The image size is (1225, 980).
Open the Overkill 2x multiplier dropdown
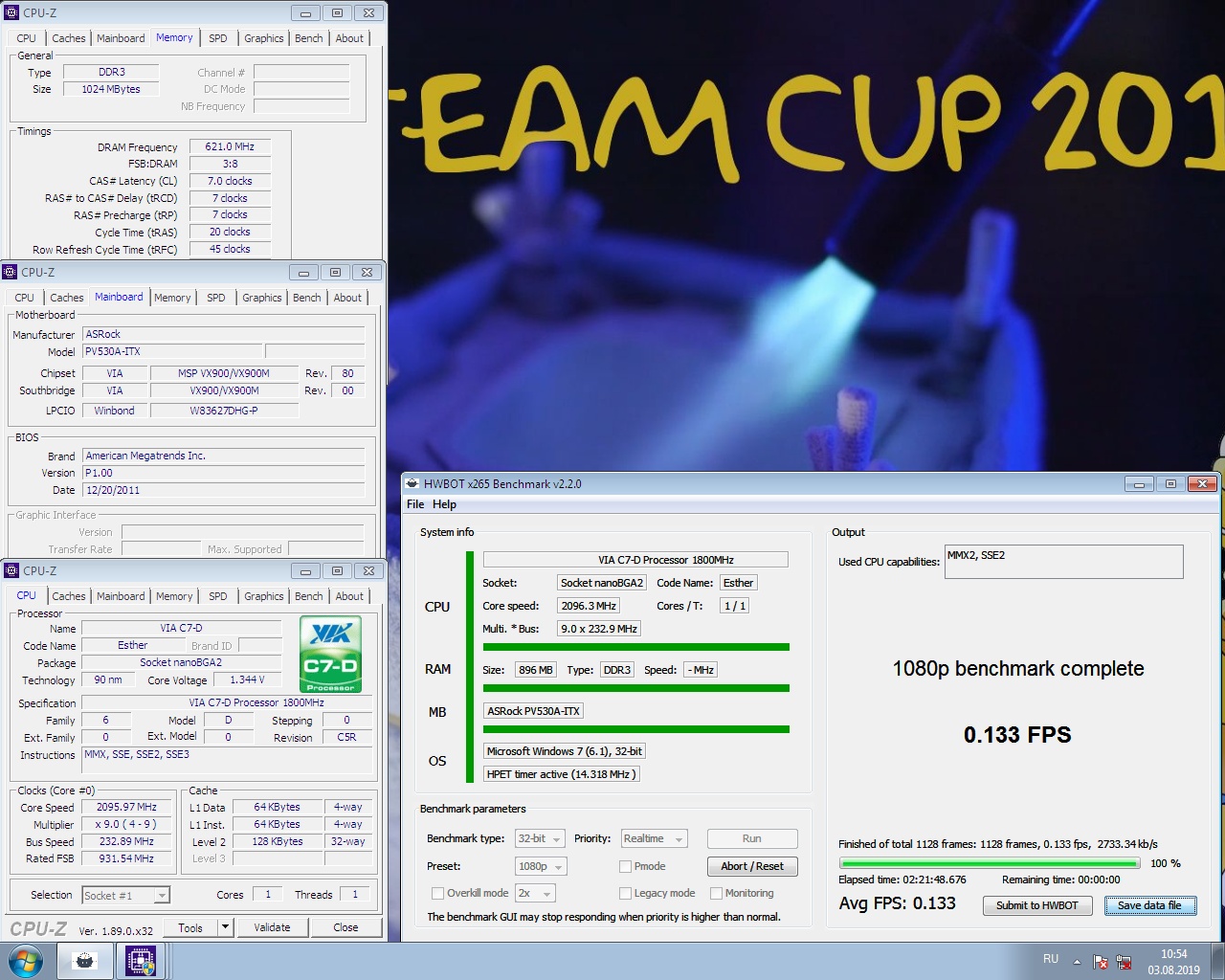pos(535,894)
